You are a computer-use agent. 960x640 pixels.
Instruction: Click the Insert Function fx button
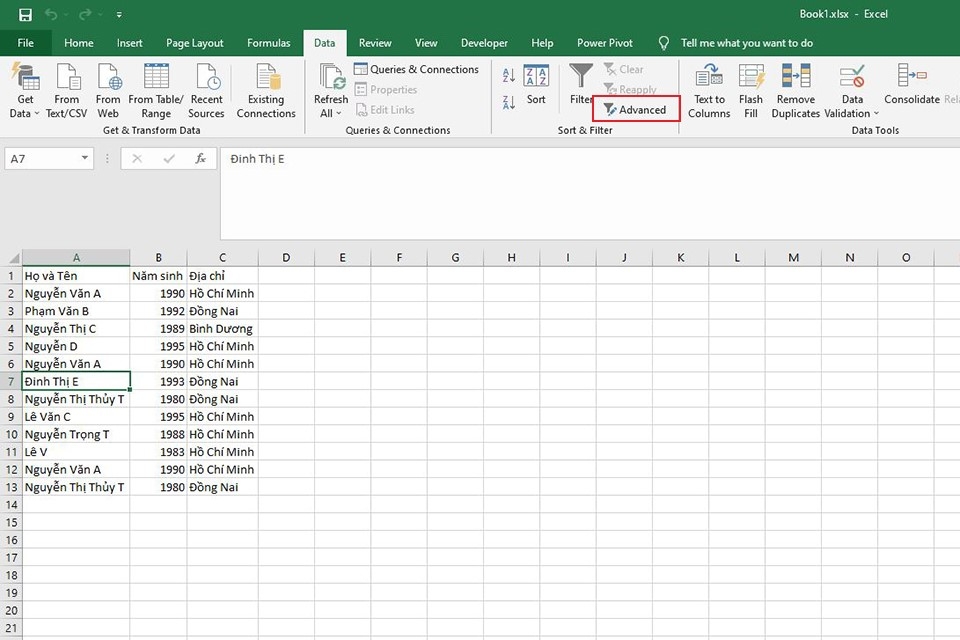pos(200,159)
